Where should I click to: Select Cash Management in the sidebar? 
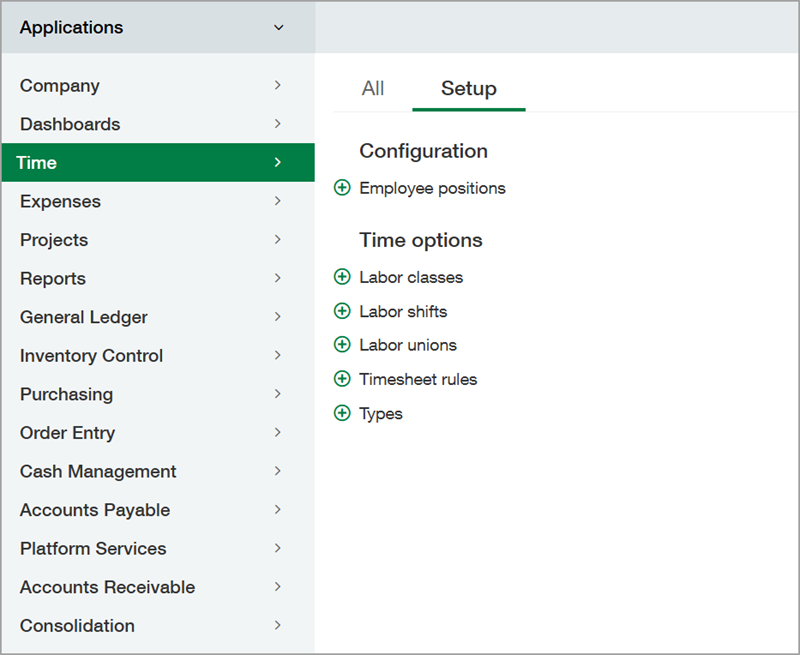click(x=97, y=471)
